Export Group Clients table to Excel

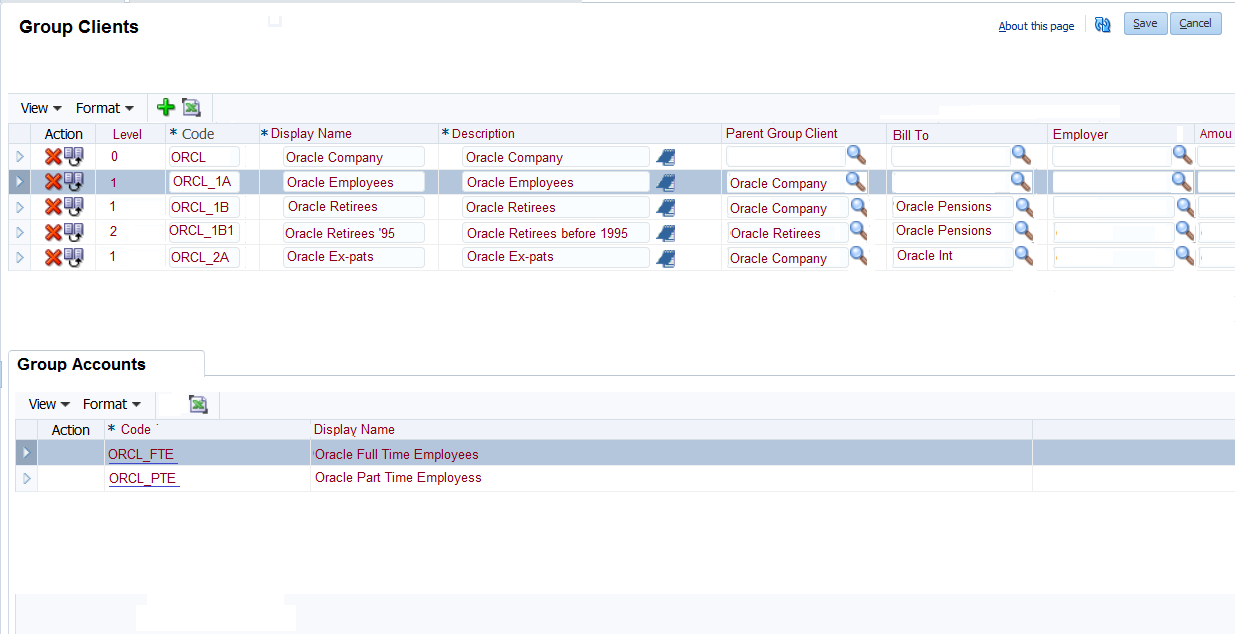click(191, 107)
